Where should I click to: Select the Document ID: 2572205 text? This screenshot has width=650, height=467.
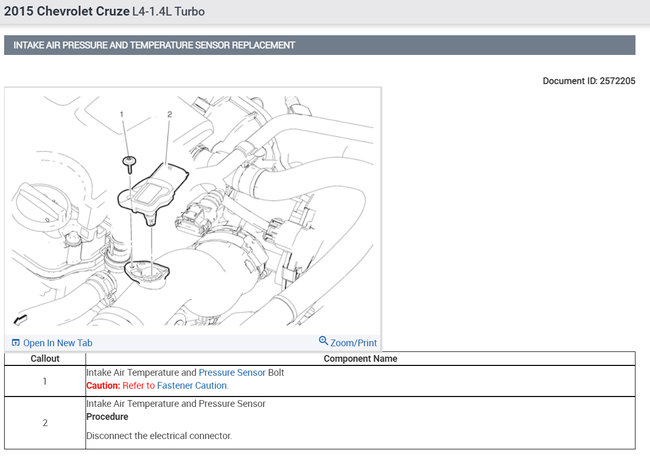pos(589,81)
